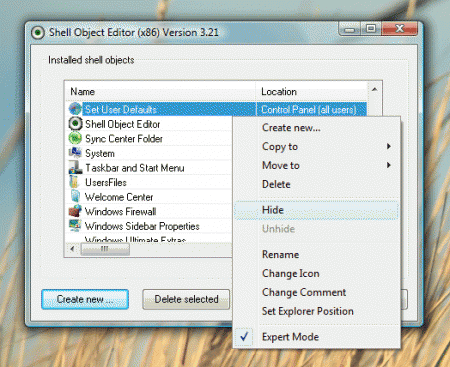Toggle the Expert Mode checkmark
This screenshot has width=450, height=367.
click(x=244, y=337)
